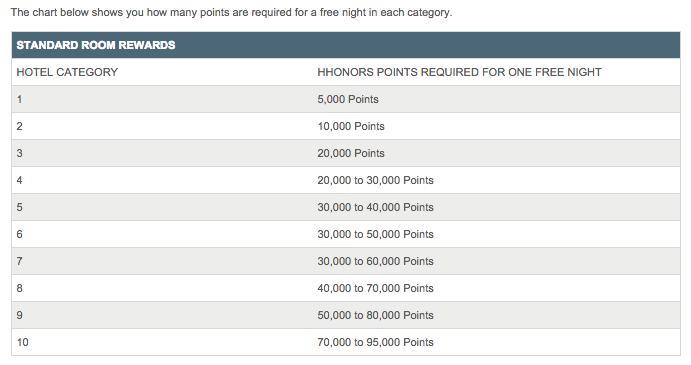Select the Hotel Category column heading
This screenshot has height=365, width=691.
point(67,72)
